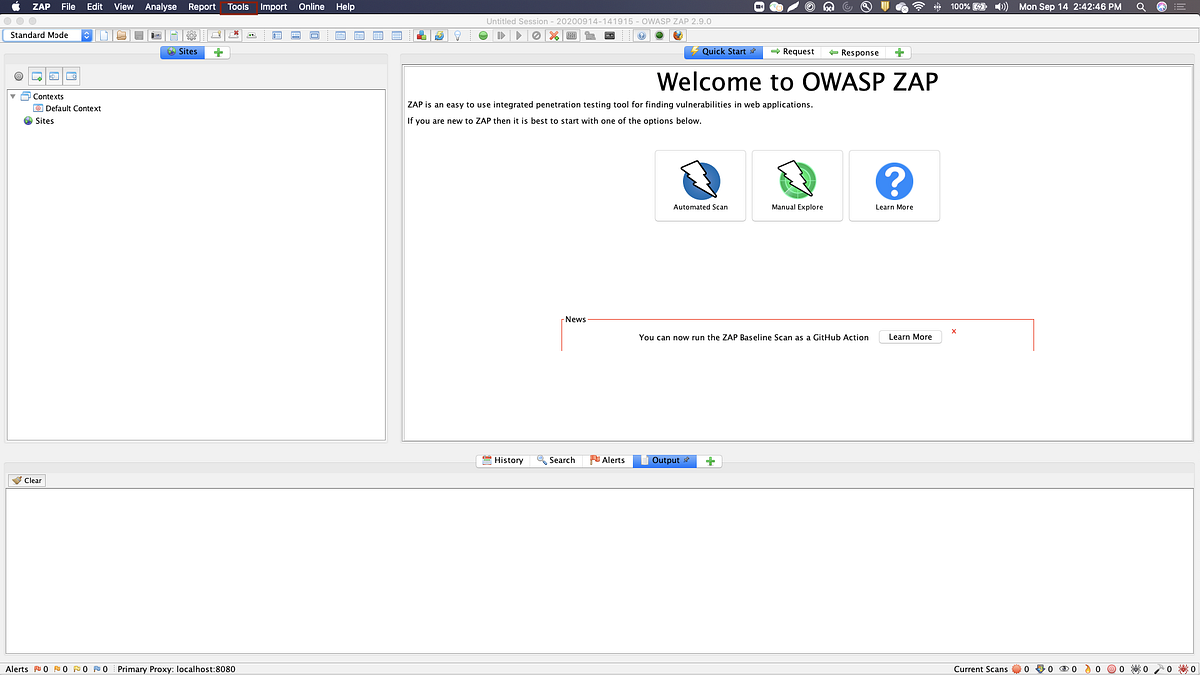Clear the Output panel
The image size is (1200, 675).
(x=25, y=480)
